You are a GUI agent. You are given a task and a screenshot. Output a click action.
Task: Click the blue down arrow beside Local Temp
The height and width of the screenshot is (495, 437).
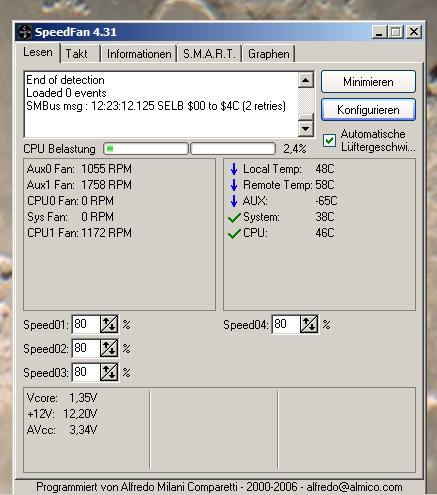[x=234, y=169]
